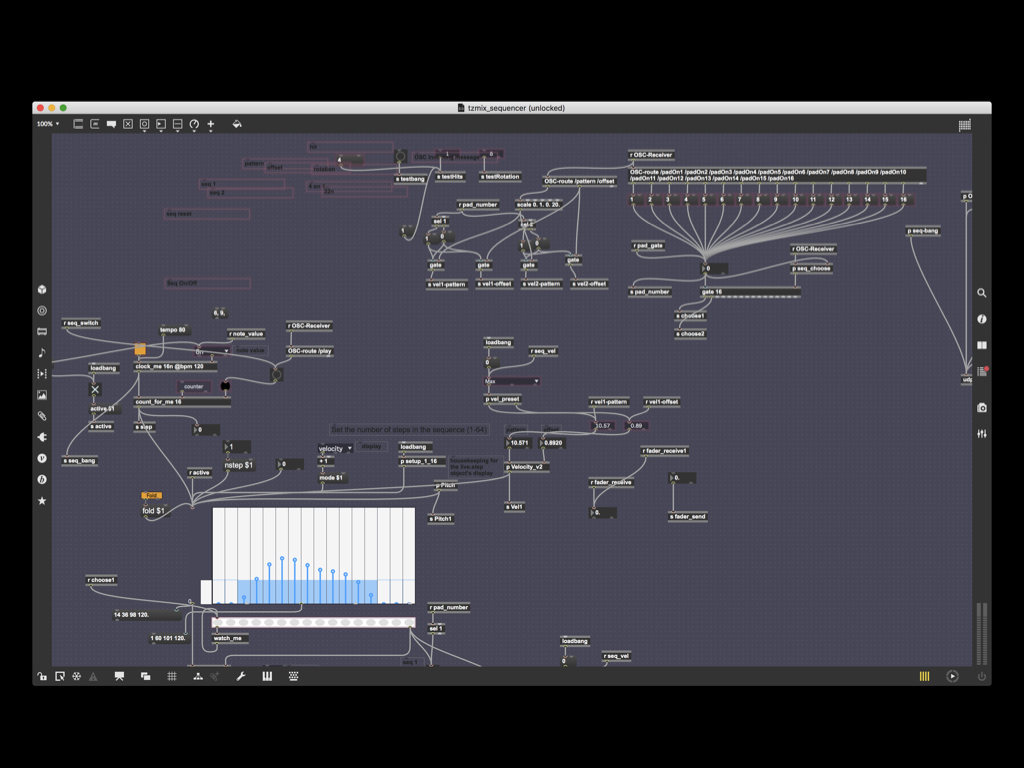Toggle the grid display in bottom bar
This screenshot has height=768, width=1024.
[x=172, y=677]
